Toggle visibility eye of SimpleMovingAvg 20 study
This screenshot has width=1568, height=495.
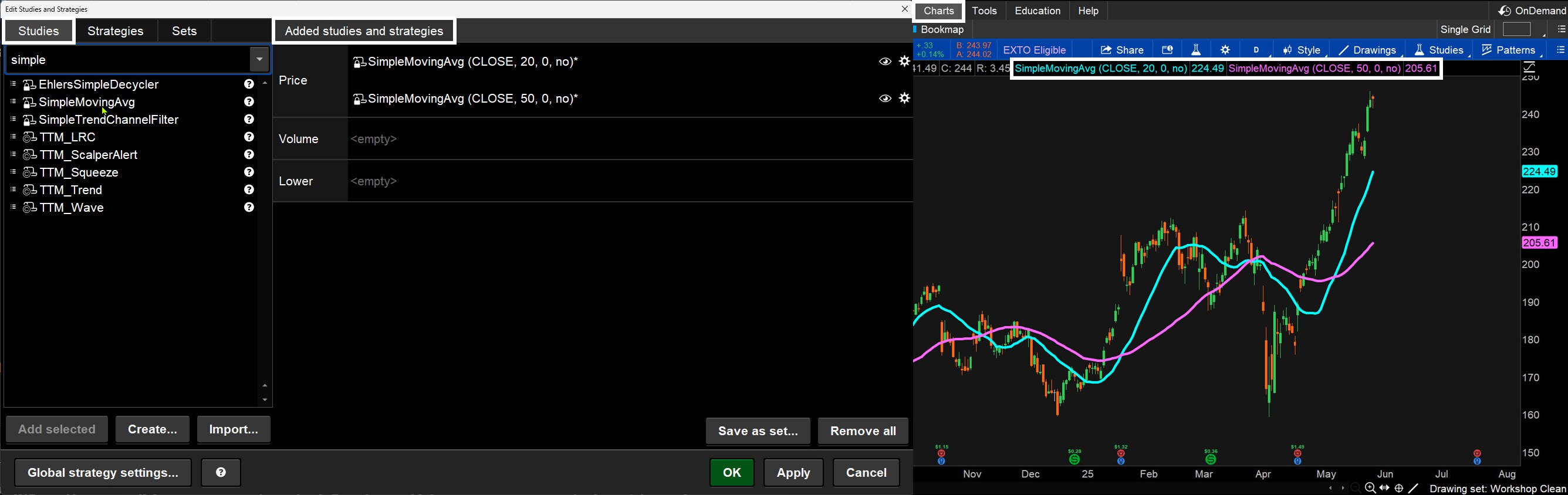coord(885,62)
